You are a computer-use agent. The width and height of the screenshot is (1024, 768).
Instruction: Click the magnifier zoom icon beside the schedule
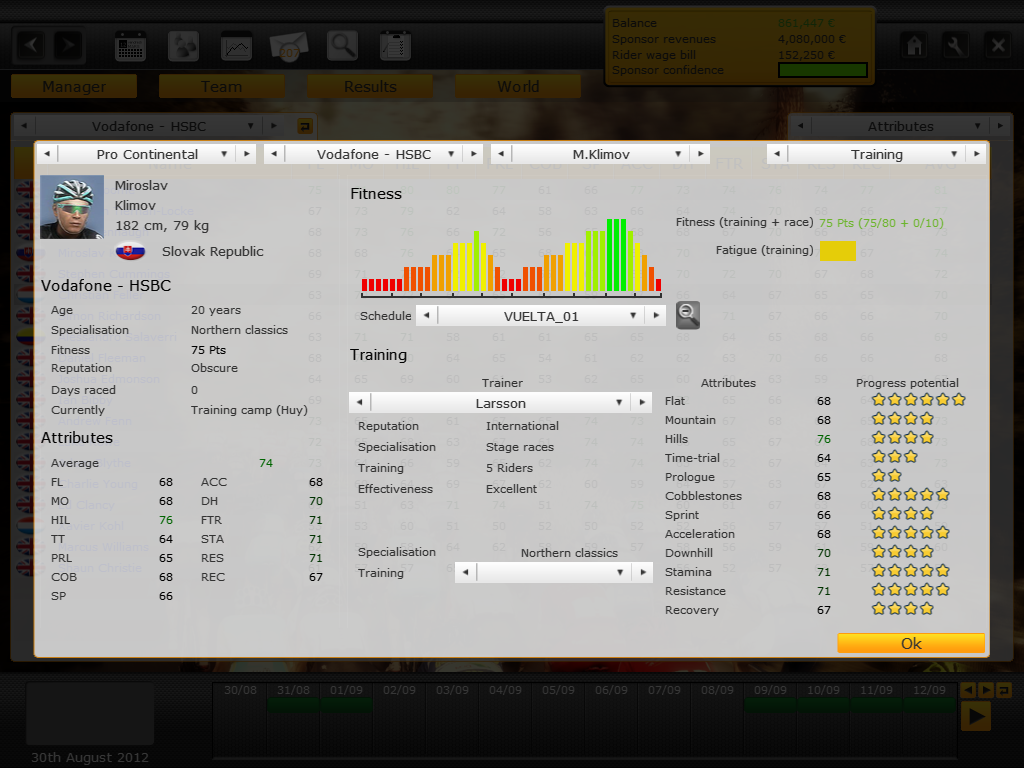click(687, 315)
